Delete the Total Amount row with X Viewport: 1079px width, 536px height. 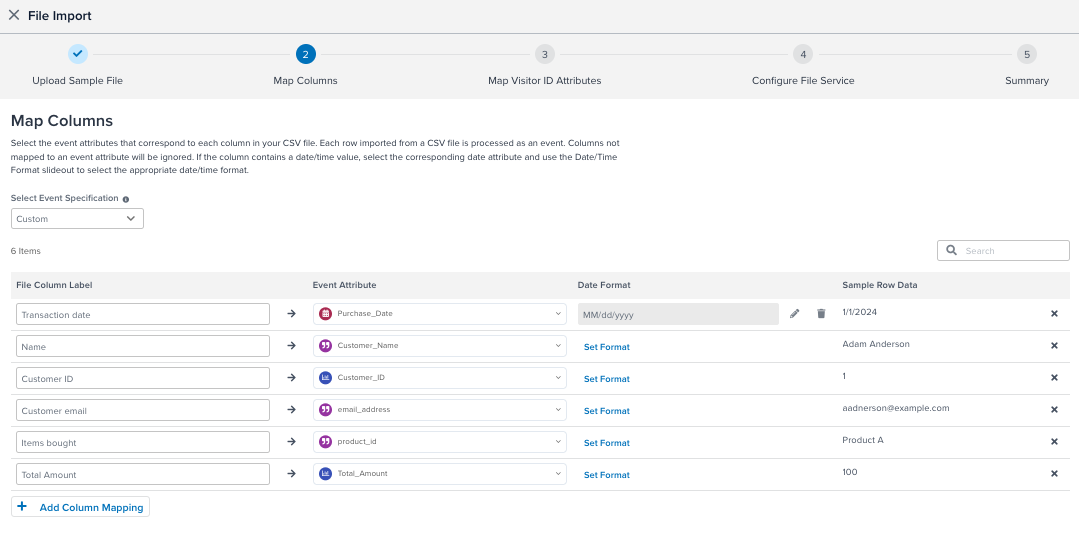pos(1053,474)
